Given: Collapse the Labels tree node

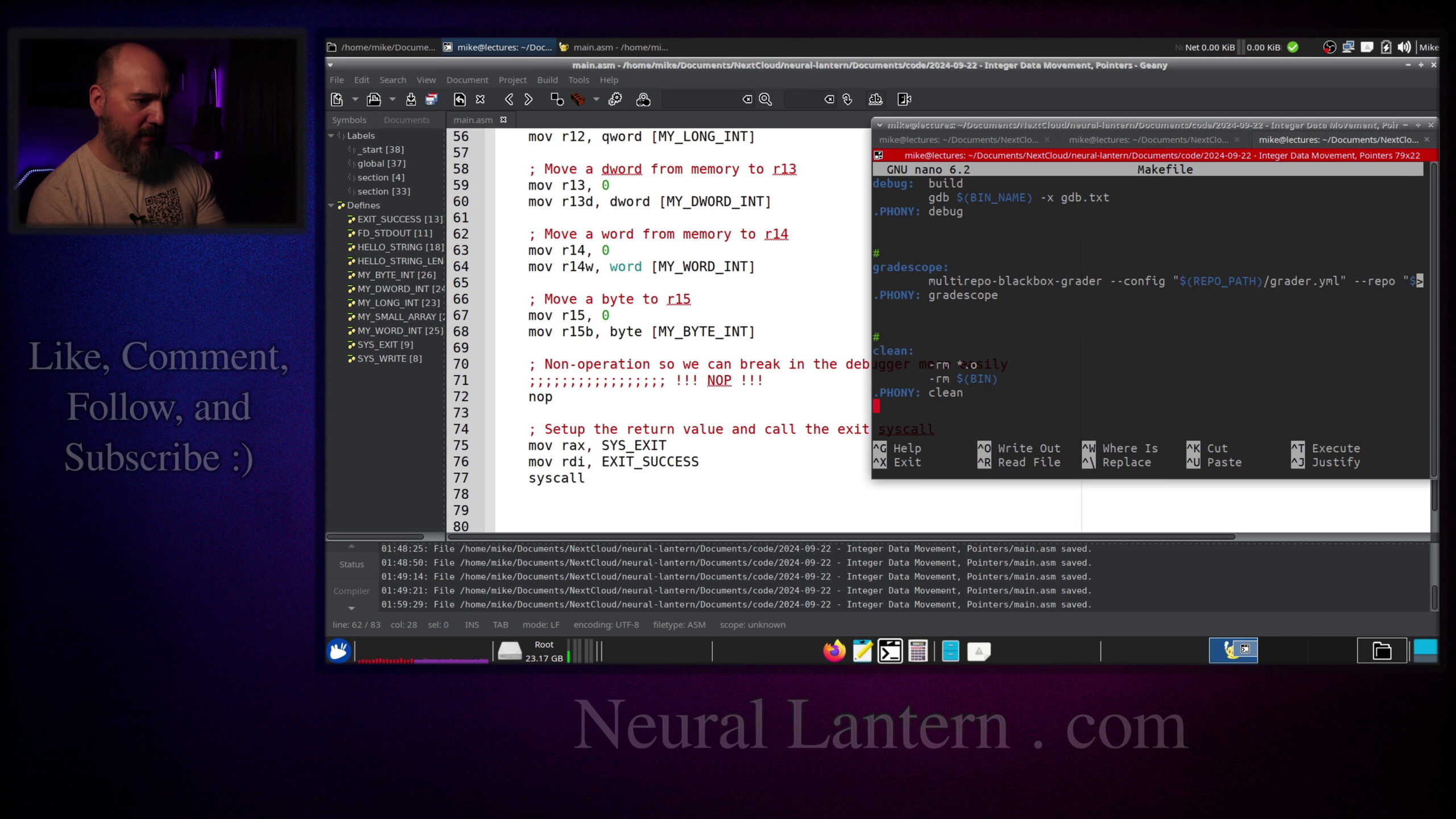Looking at the screenshot, I should pos(332,135).
